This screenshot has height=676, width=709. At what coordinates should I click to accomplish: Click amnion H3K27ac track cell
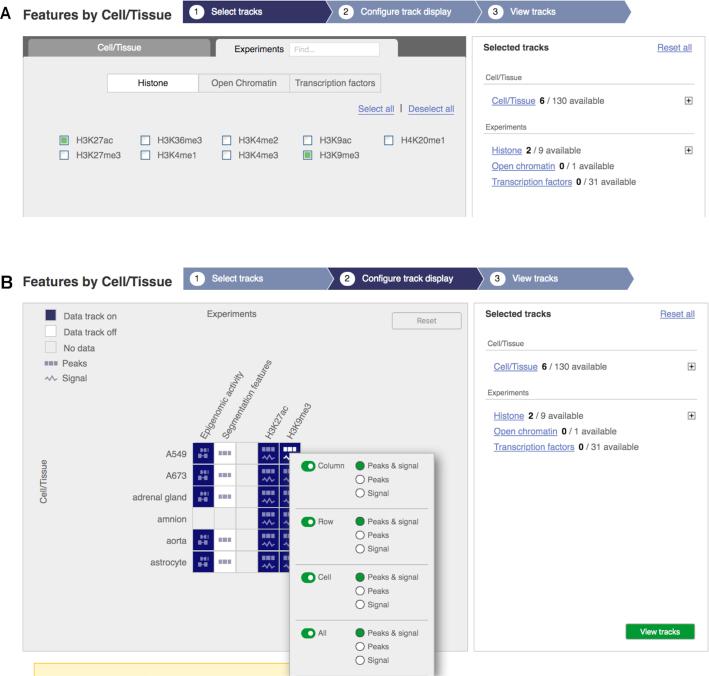point(268,518)
